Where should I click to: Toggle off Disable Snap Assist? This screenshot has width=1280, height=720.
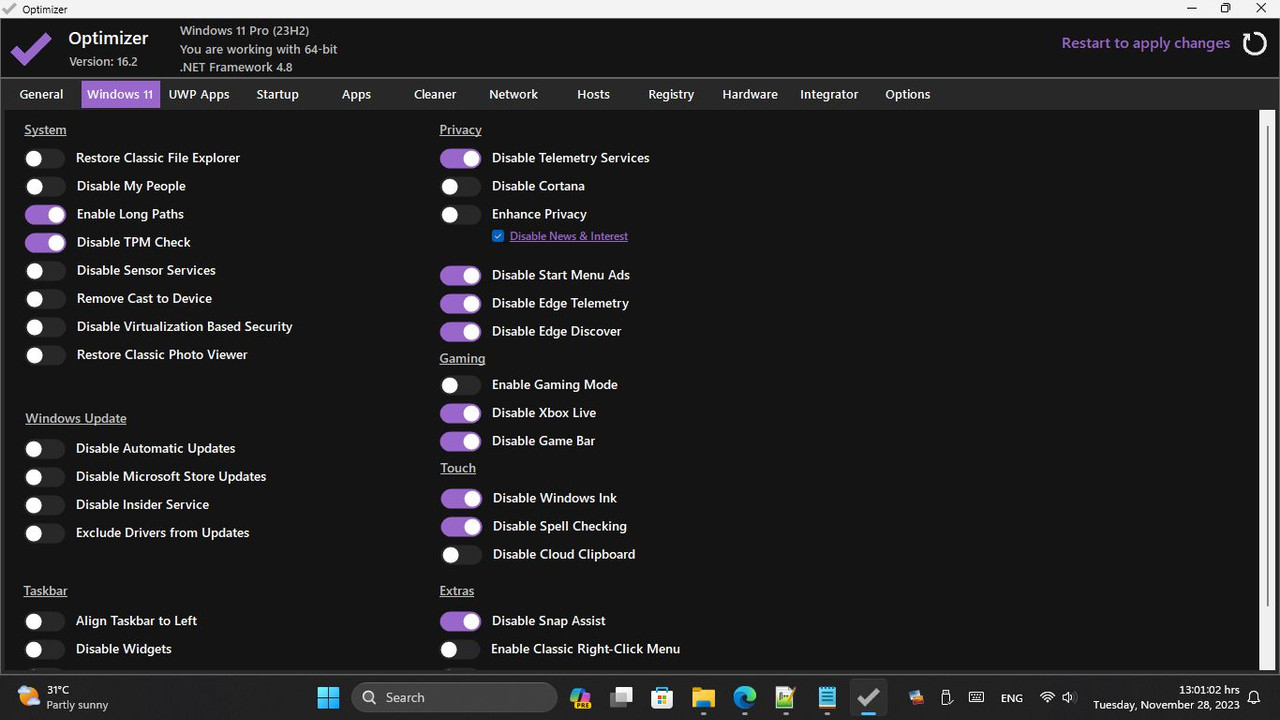[x=460, y=621]
